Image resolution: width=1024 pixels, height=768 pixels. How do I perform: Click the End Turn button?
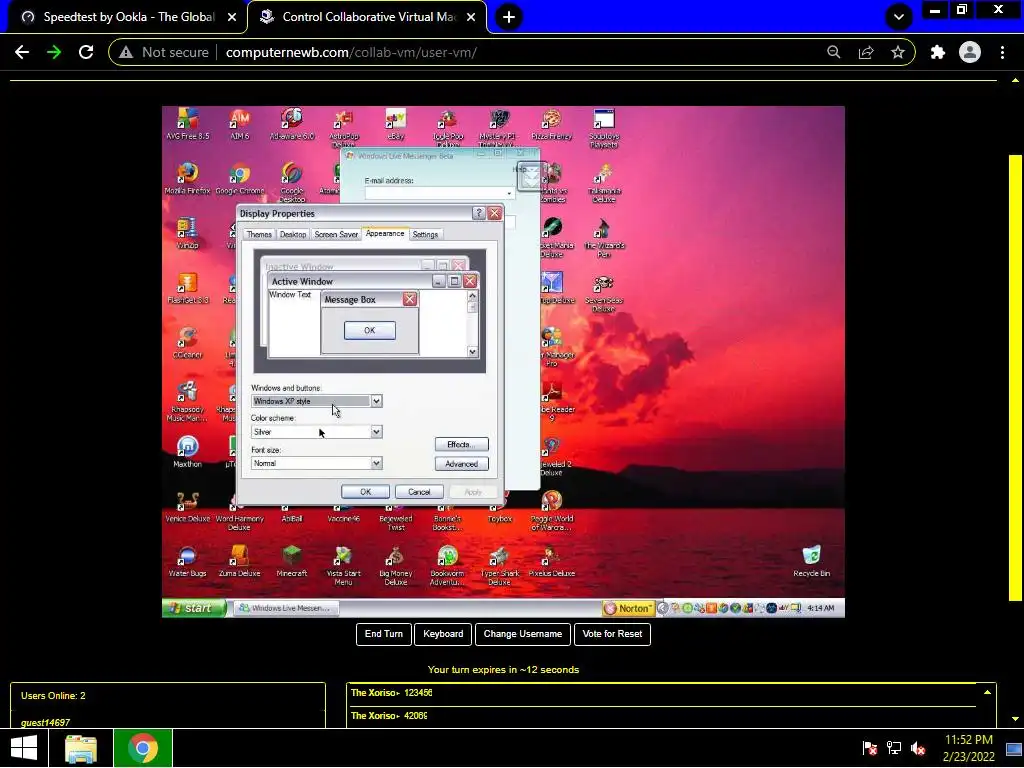(383, 634)
